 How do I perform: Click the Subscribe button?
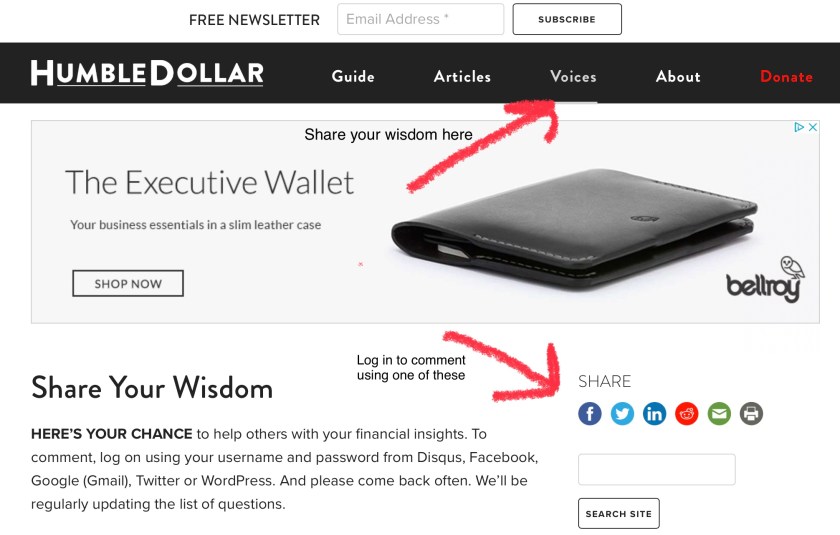(567, 19)
